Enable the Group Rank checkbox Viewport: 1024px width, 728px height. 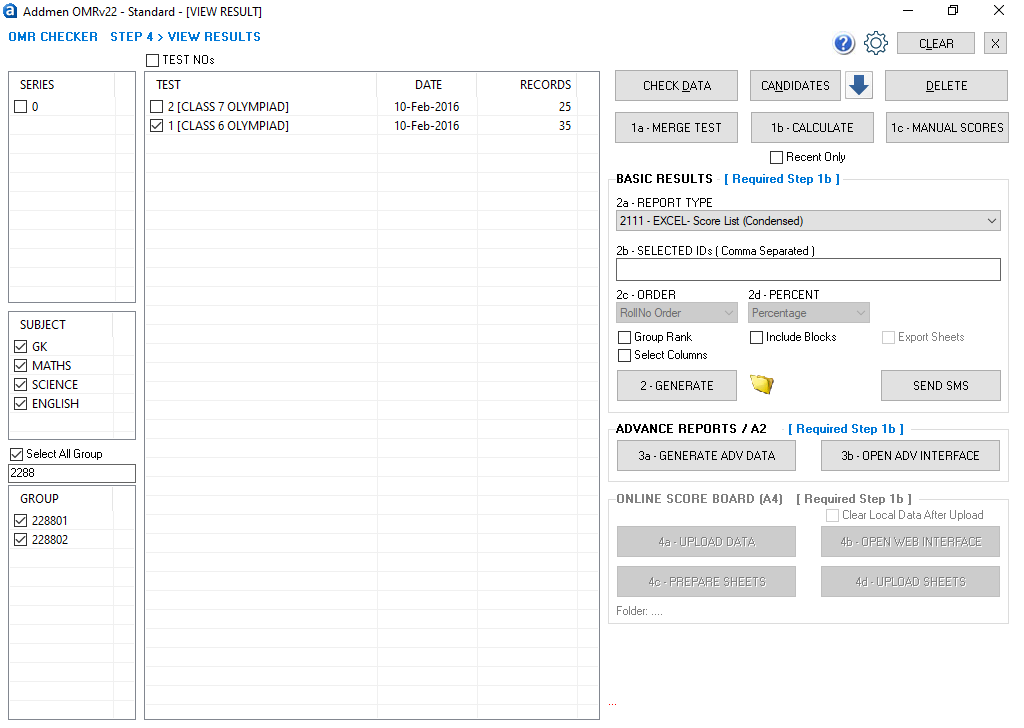click(x=624, y=338)
